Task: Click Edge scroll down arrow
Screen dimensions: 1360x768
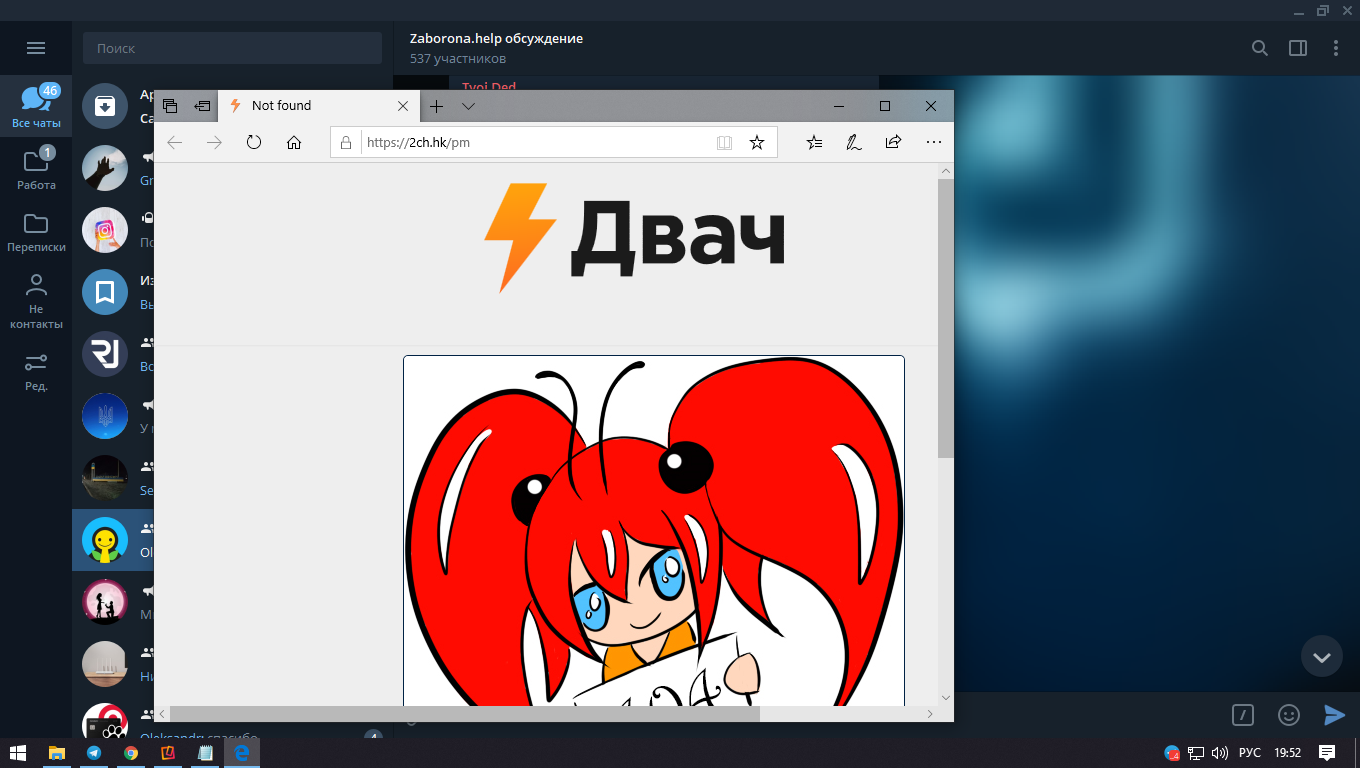Action: (x=946, y=697)
